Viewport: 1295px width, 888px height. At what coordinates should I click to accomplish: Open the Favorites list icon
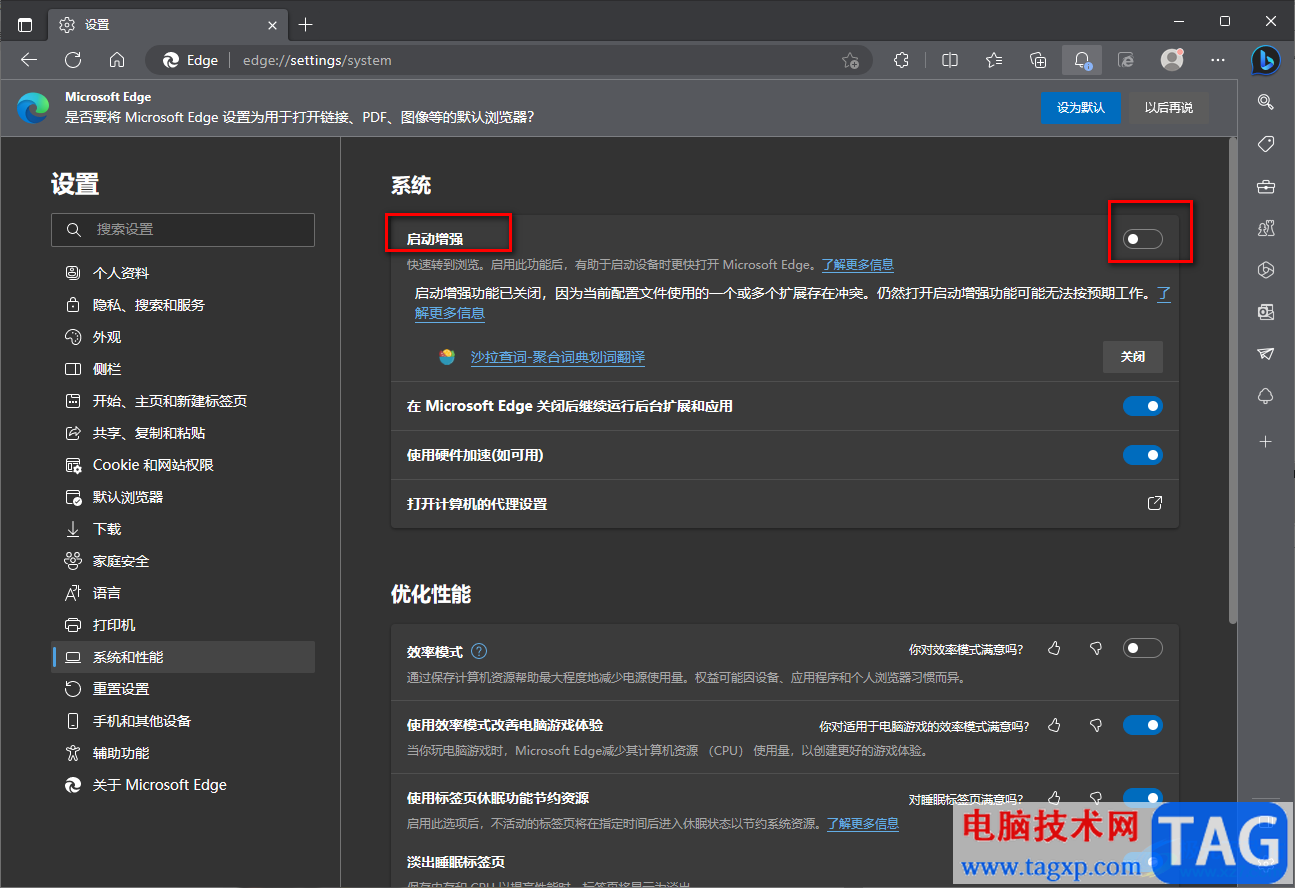tap(994, 60)
